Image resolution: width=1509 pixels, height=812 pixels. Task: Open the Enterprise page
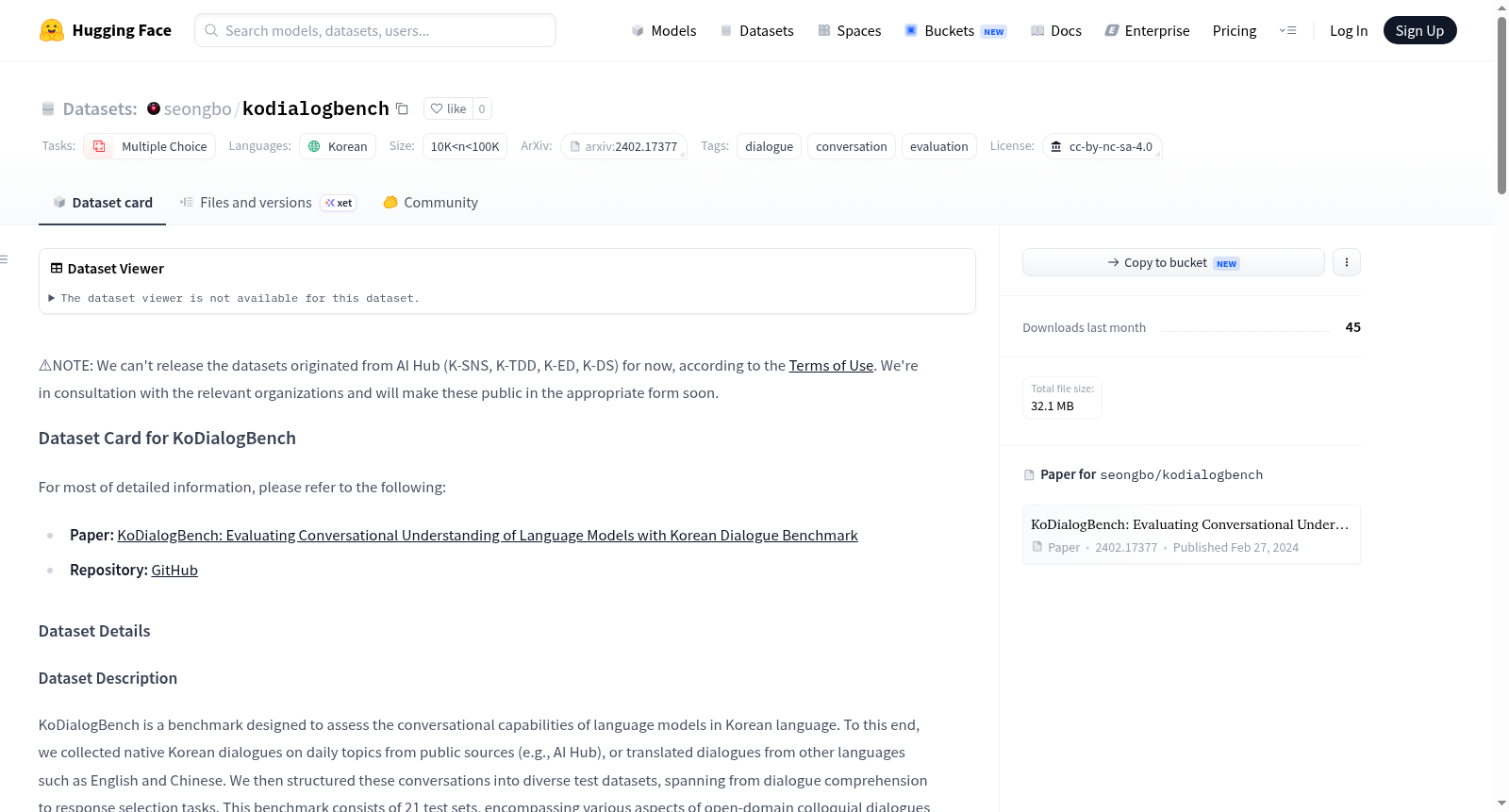point(1148,30)
